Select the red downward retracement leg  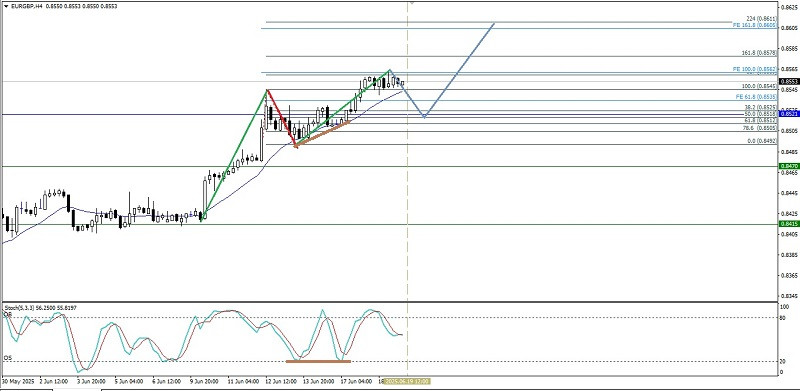click(281, 118)
